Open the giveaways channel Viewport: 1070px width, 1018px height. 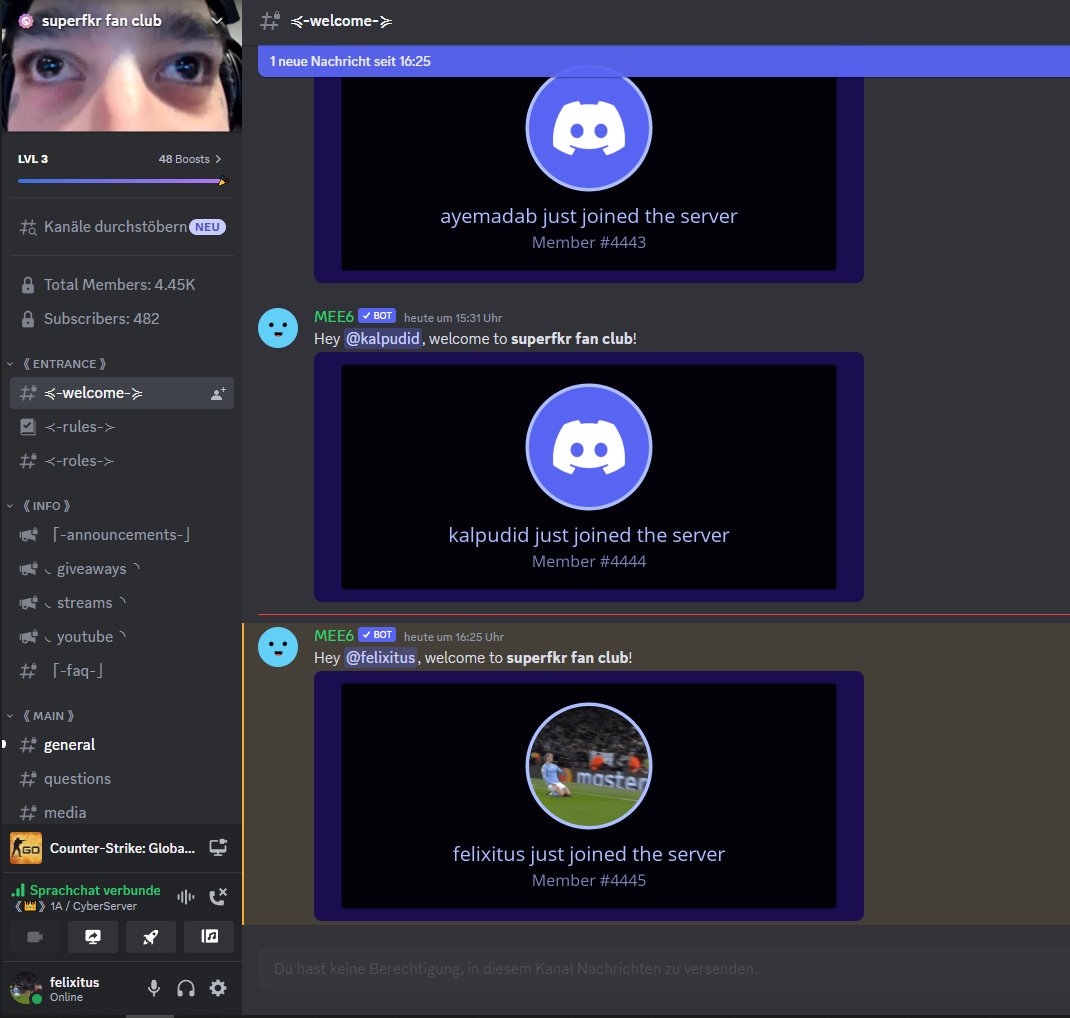coord(121,569)
